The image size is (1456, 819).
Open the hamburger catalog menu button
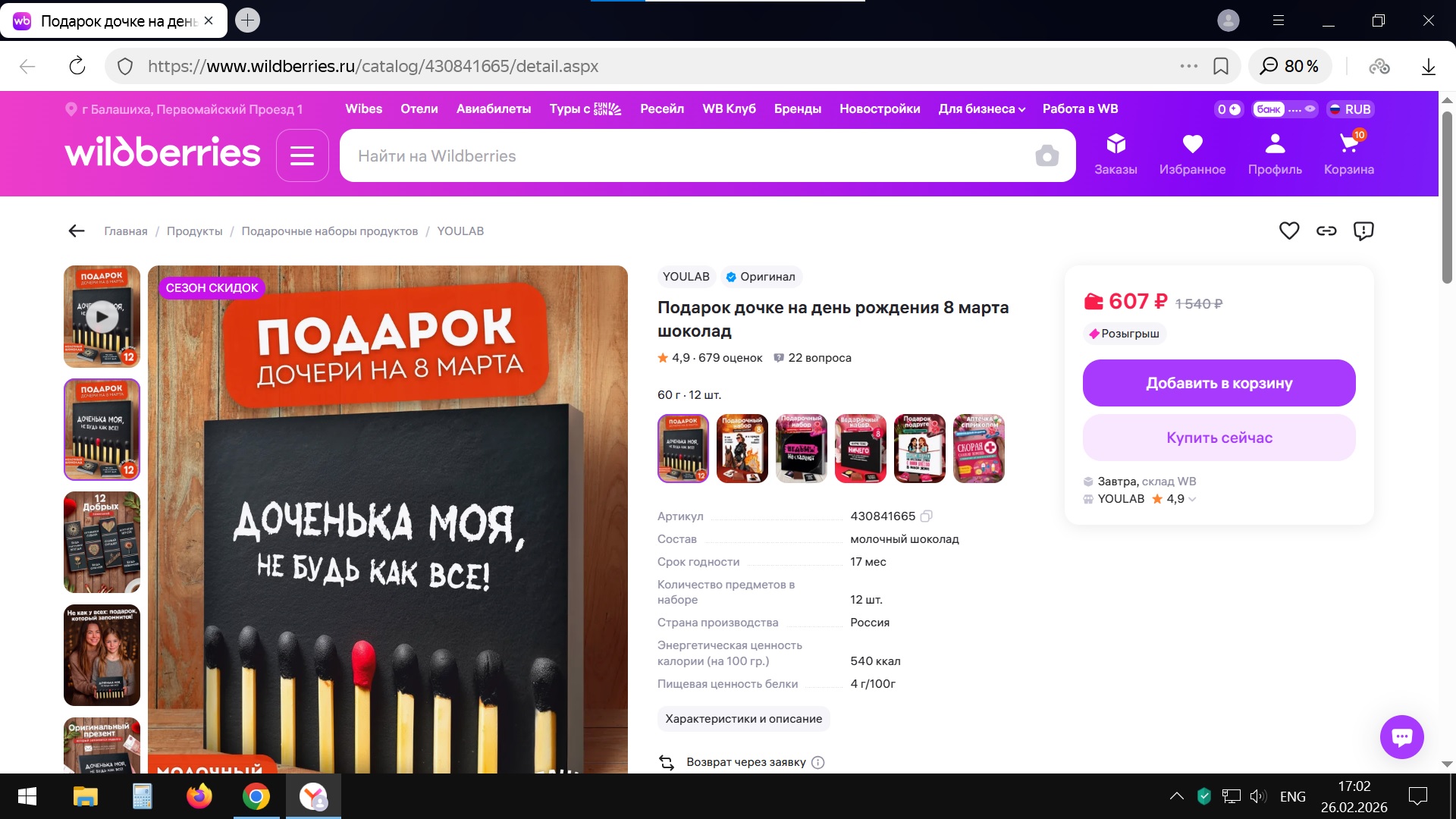pos(302,155)
